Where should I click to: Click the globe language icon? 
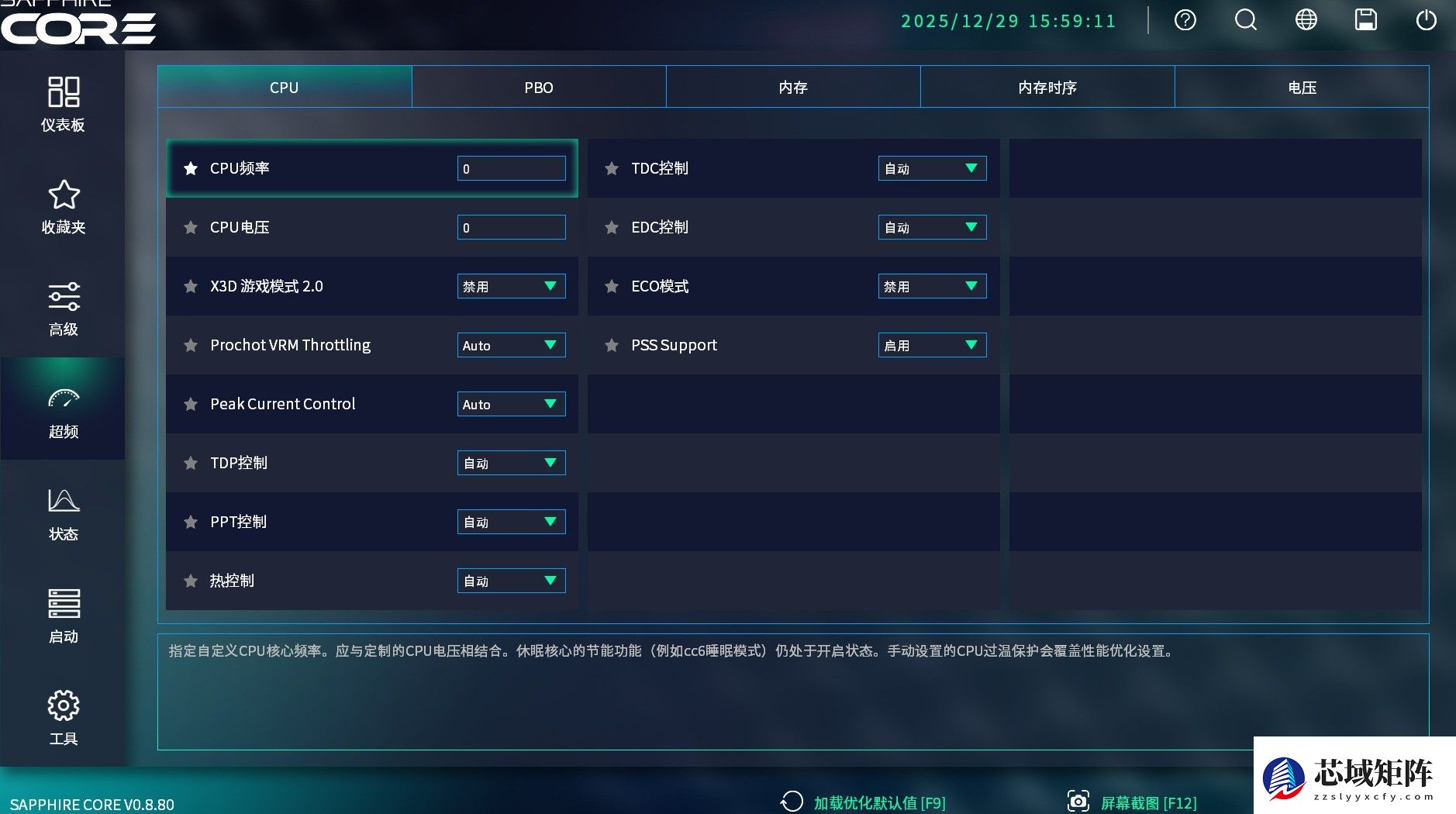tap(1305, 20)
